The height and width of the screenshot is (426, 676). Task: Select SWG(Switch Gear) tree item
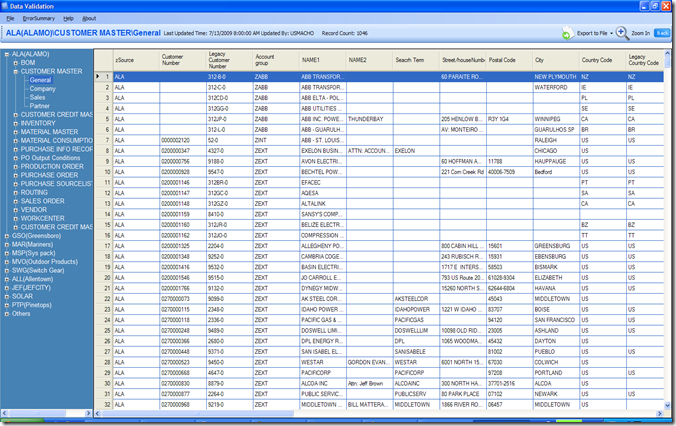[x=38, y=270]
